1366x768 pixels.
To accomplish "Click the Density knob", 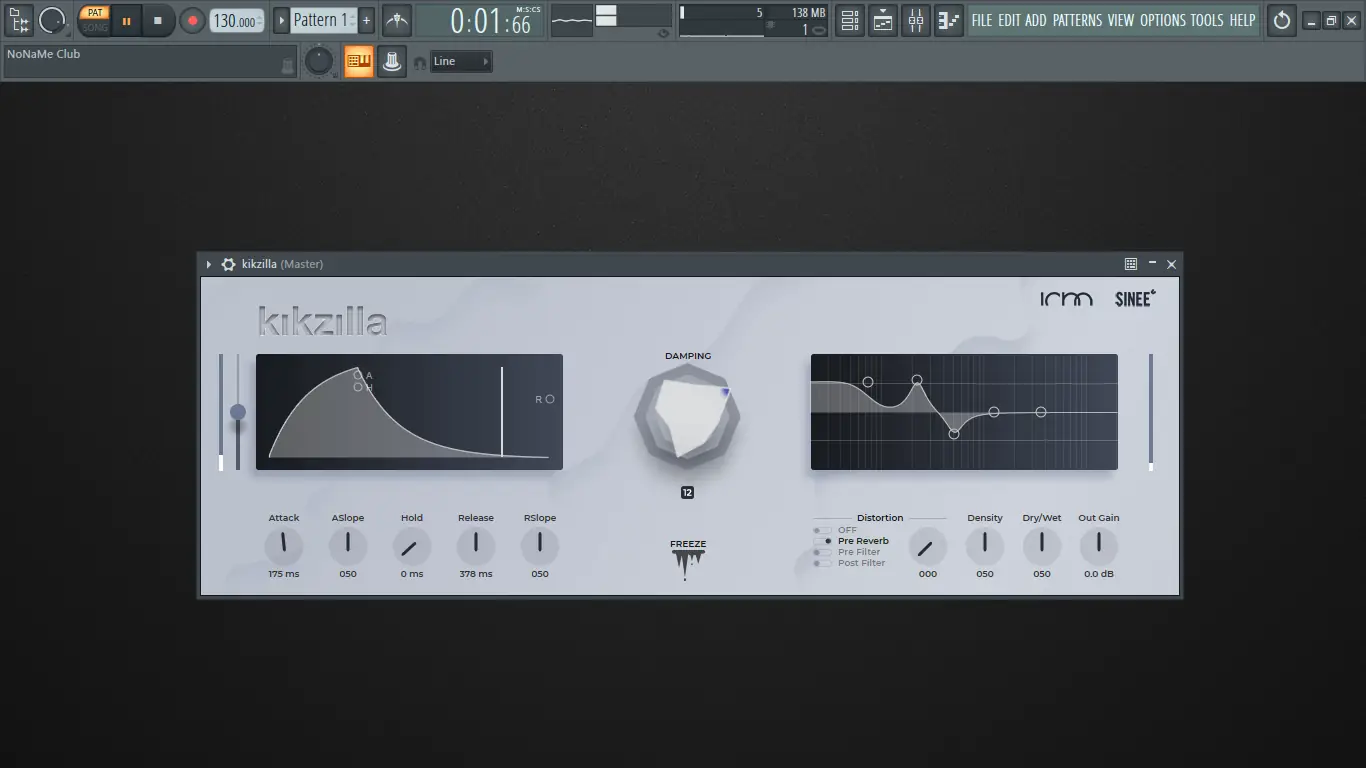I will pos(985,546).
